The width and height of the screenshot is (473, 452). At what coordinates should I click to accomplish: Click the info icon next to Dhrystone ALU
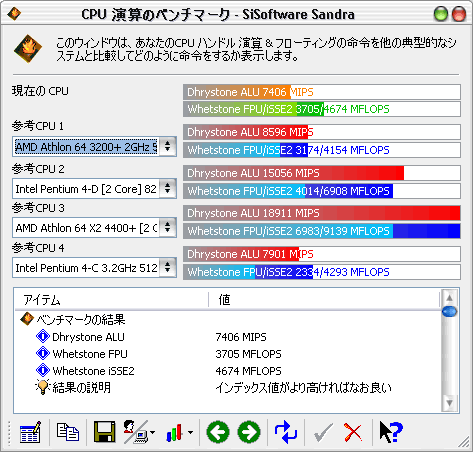point(43,336)
